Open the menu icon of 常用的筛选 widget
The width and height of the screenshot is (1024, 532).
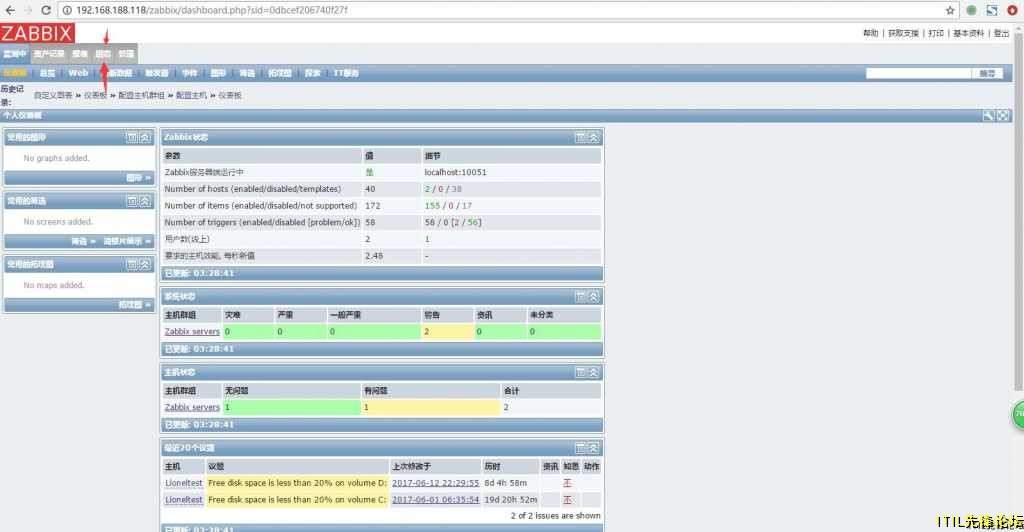(132, 201)
